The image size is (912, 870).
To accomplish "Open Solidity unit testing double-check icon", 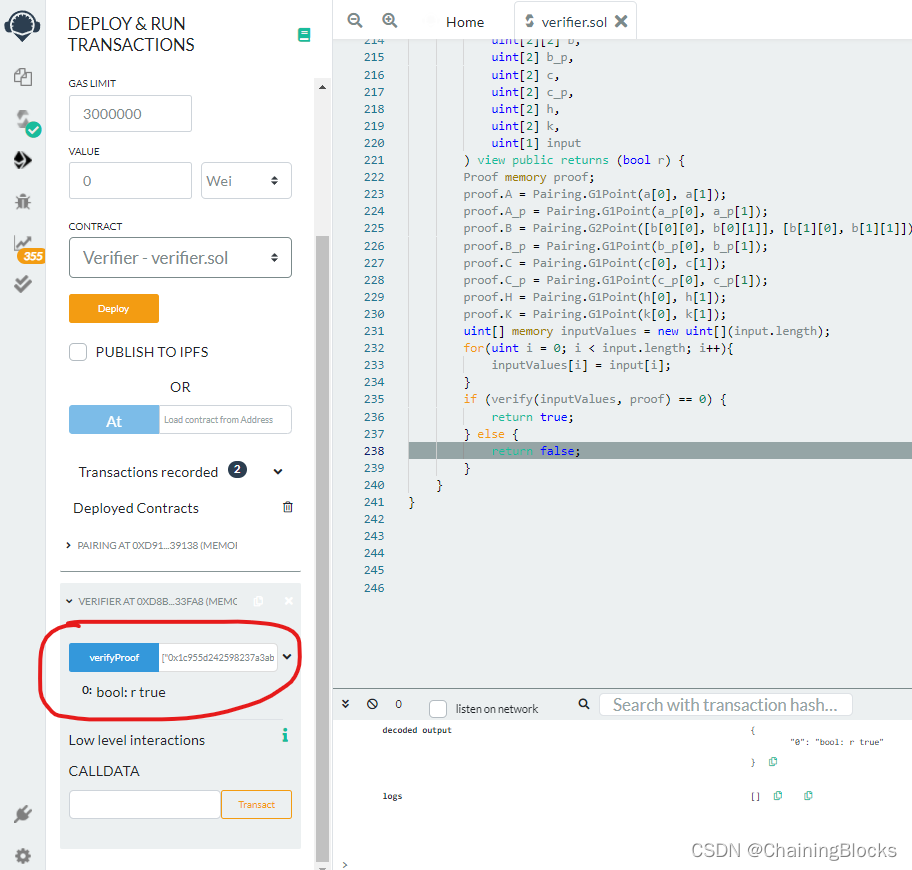I will 23,284.
